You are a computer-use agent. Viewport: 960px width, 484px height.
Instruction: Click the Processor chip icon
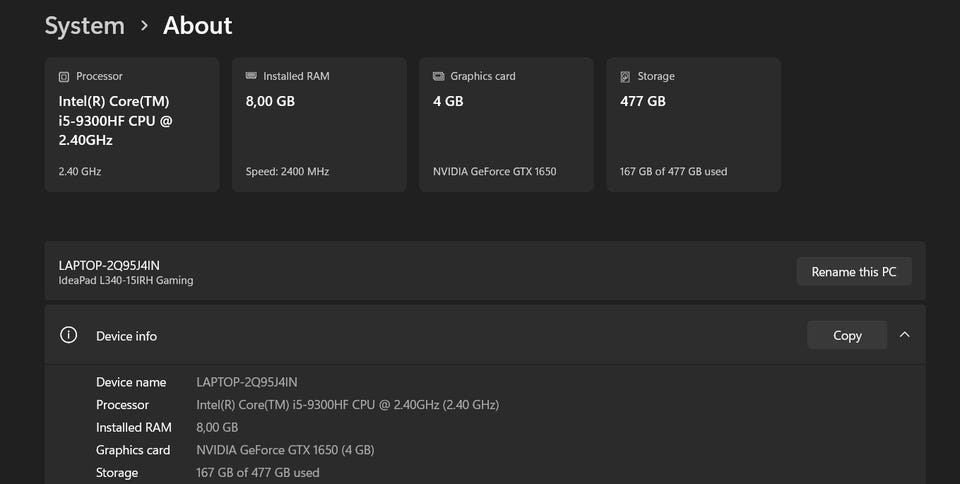[x=64, y=76]
